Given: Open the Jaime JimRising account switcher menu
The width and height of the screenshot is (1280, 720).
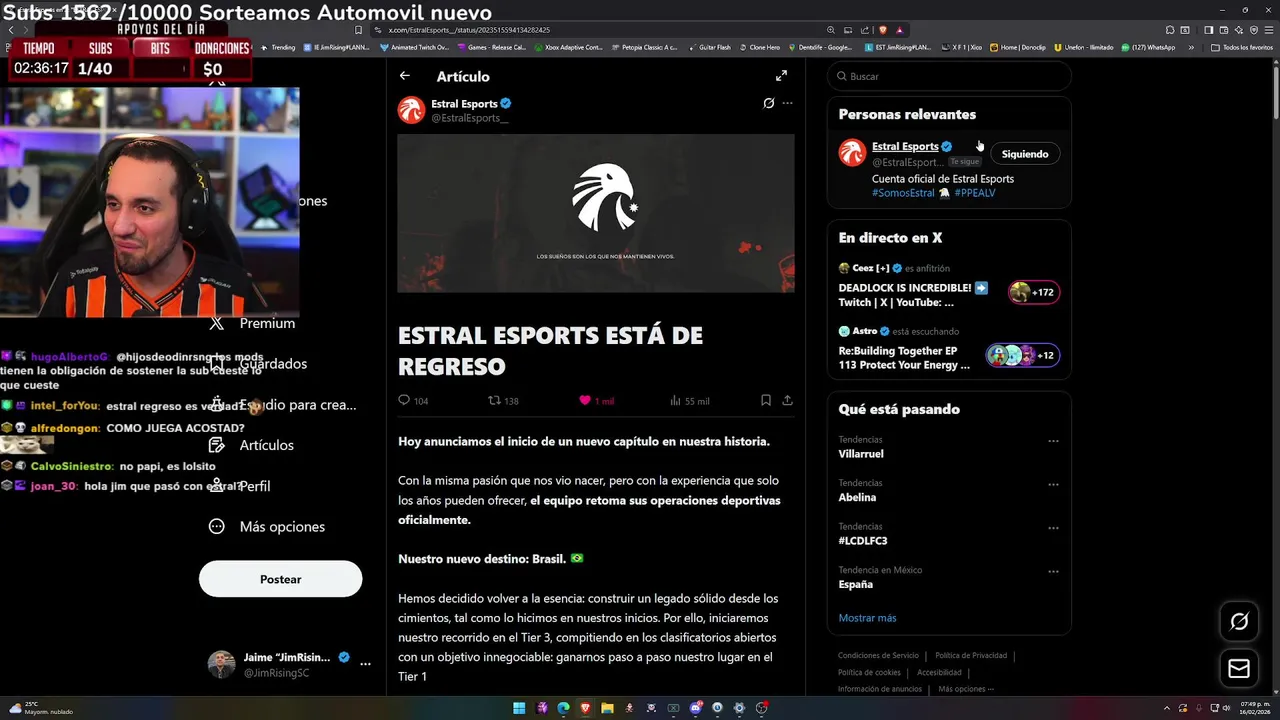Looking at the screenshot, I should 365,664.
